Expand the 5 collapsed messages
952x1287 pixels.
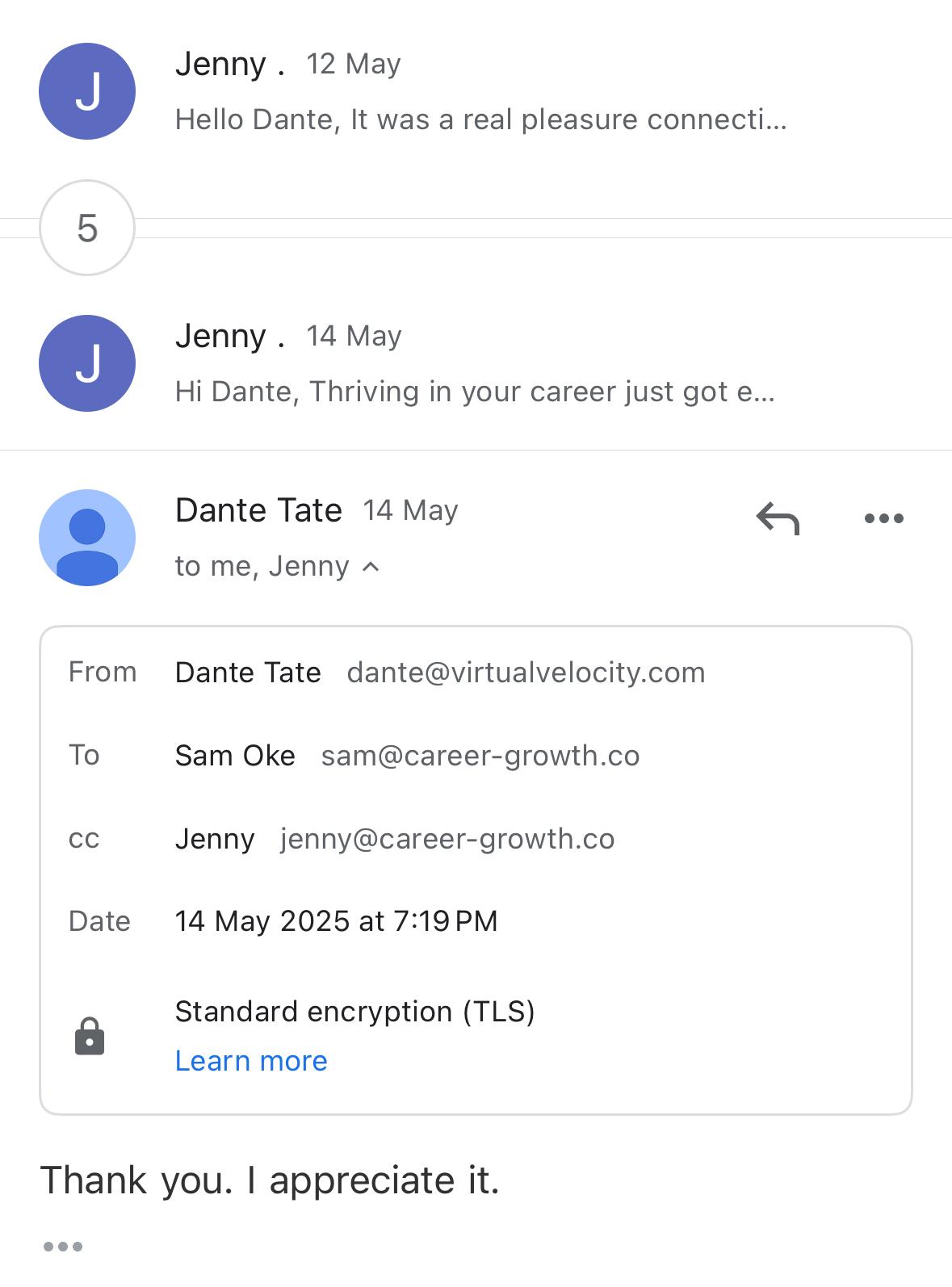[87, 228]
